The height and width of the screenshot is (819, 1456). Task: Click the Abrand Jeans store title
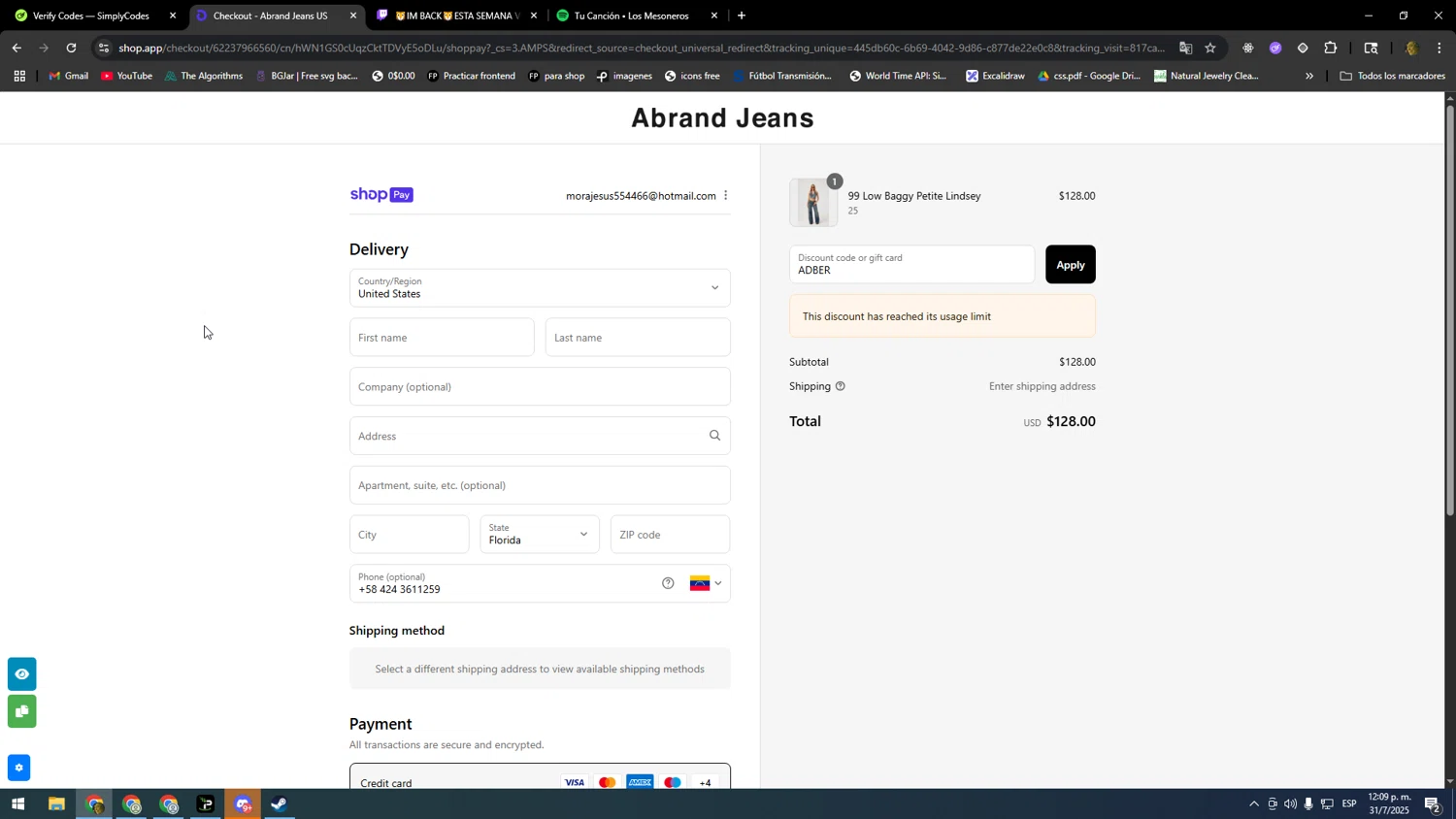pos(722,117)
